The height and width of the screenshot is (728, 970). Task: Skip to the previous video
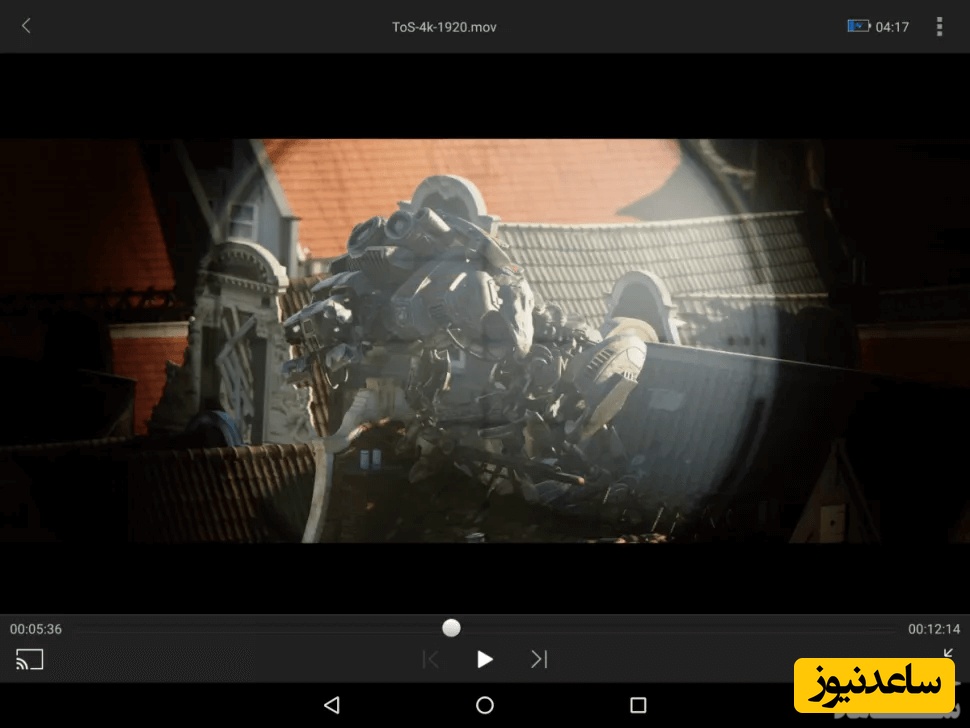430,659
